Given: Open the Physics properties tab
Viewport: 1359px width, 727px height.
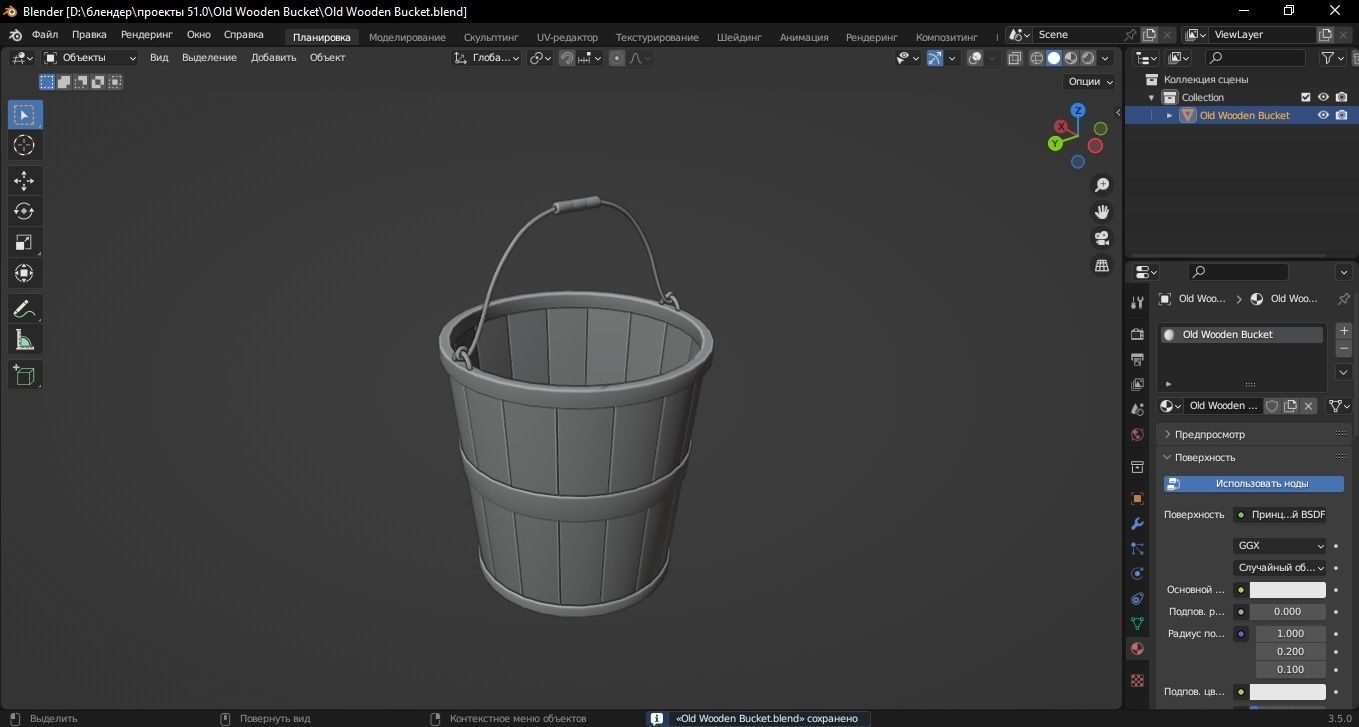Looking at the screenshot, I should [x=1137, y=573].
